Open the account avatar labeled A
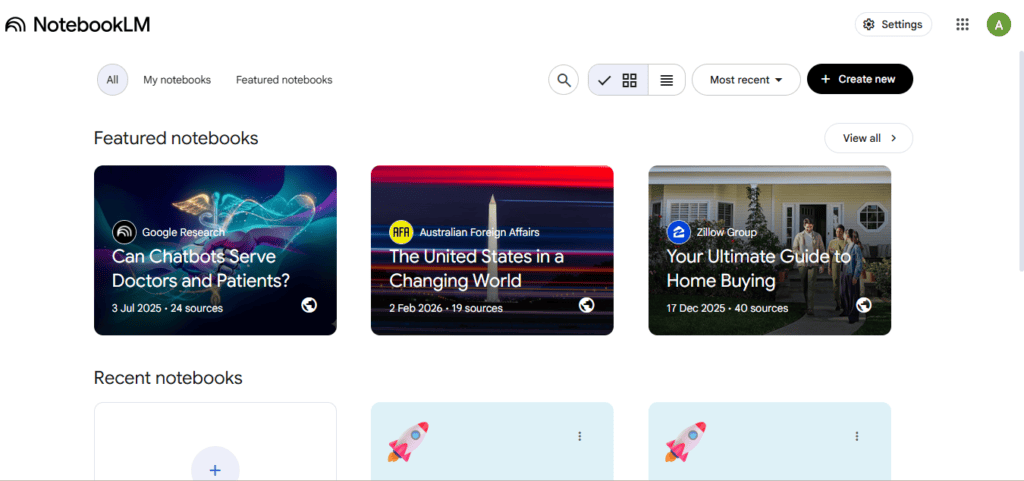This screenshot has height=481, width=1024. [999, 25]
